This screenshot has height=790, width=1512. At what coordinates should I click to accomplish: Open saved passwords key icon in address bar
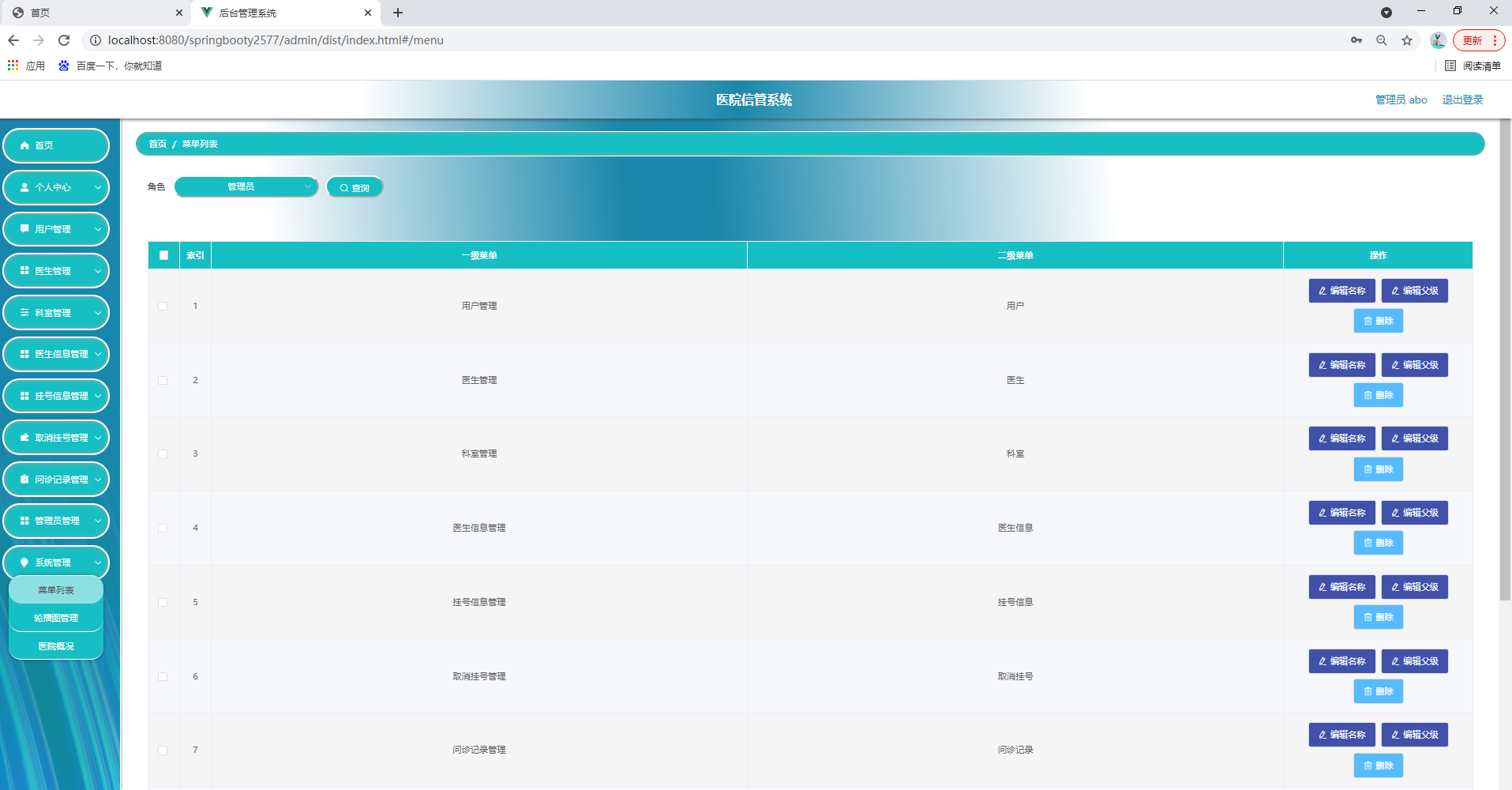tap(1356, 40)
